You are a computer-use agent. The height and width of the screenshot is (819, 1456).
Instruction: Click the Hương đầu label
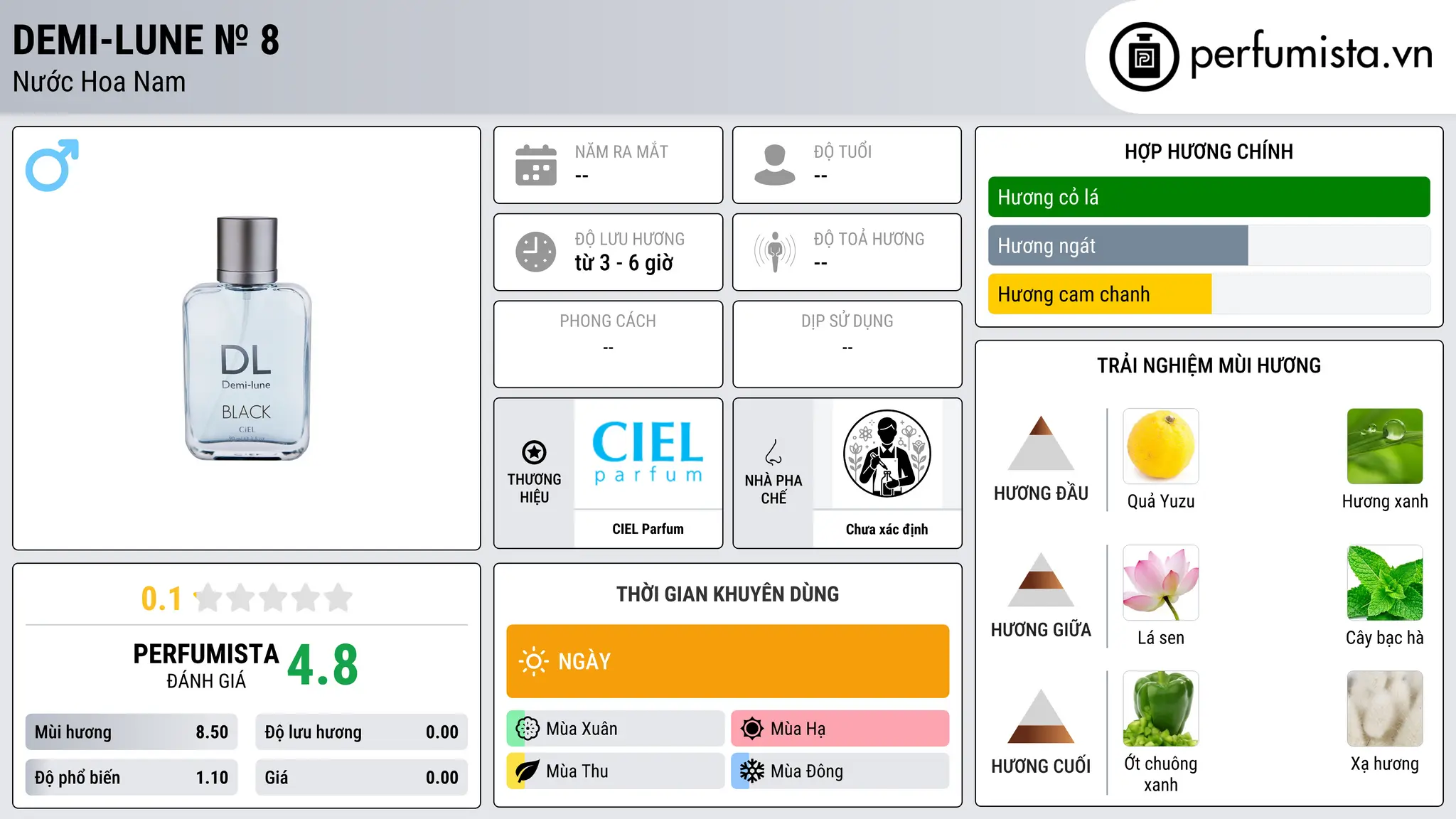point(1041,493)
